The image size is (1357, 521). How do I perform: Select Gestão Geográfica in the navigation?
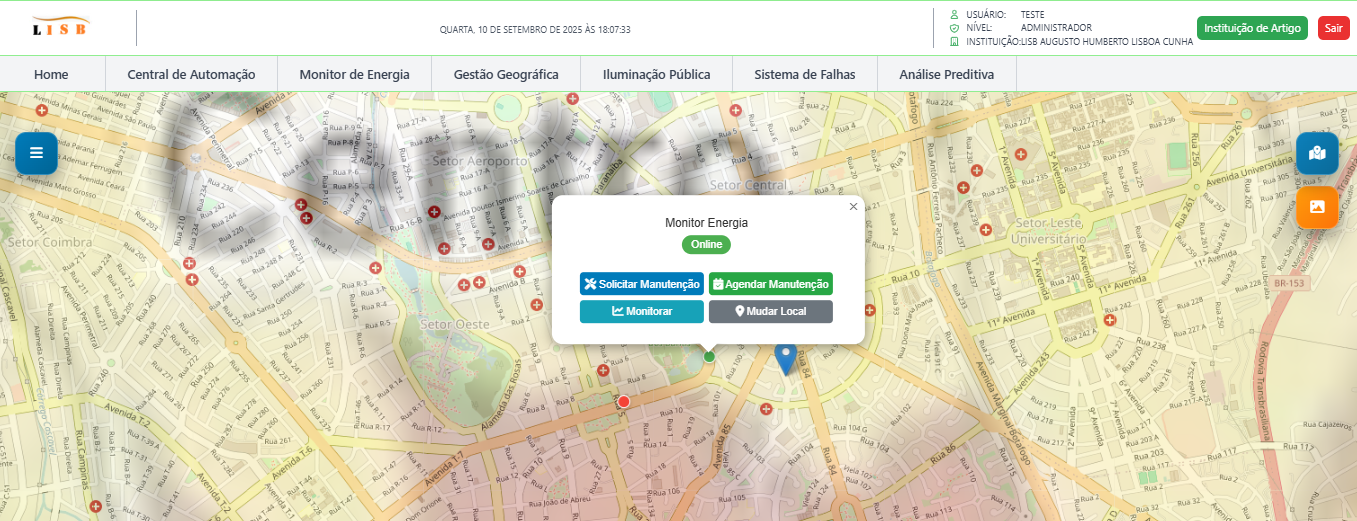506,74
